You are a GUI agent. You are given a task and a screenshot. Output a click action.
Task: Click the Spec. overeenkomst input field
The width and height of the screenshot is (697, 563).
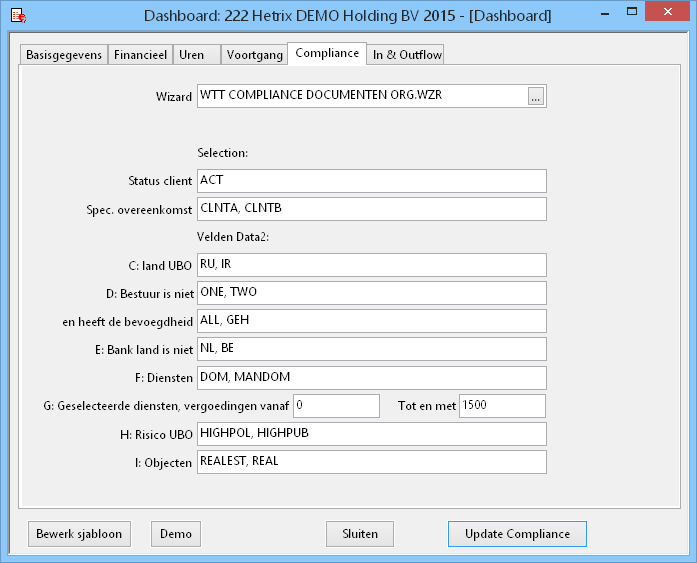(x=372, y=209)
